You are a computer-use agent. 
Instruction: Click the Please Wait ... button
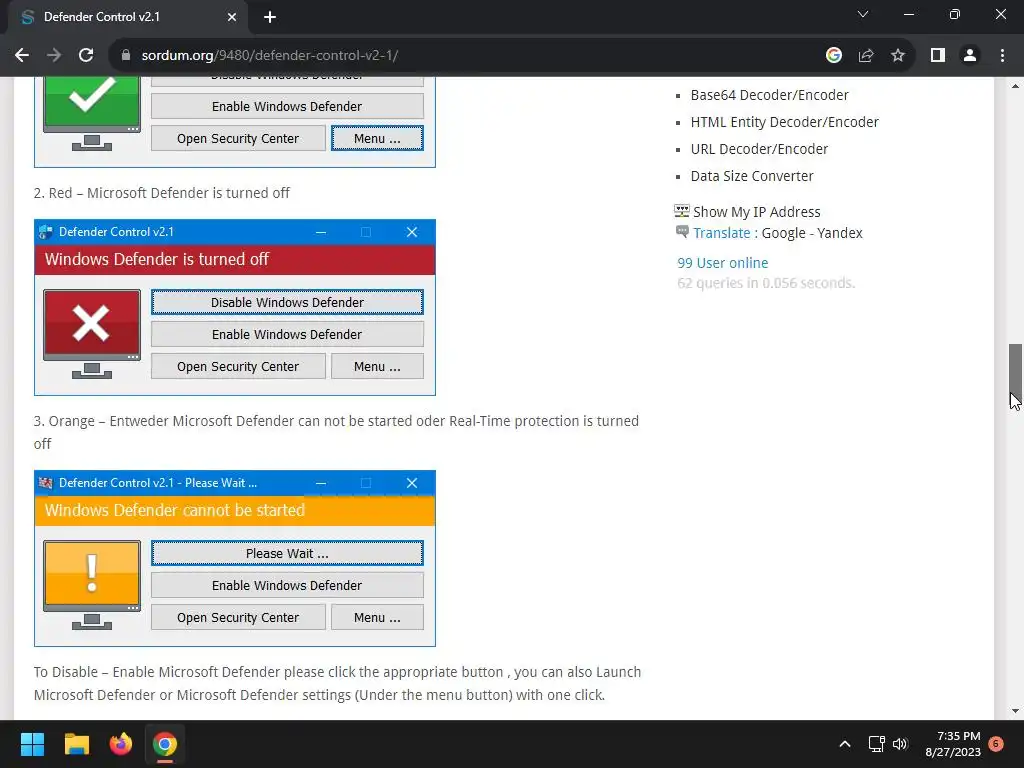pyautogui.click(x=287, y=553)
